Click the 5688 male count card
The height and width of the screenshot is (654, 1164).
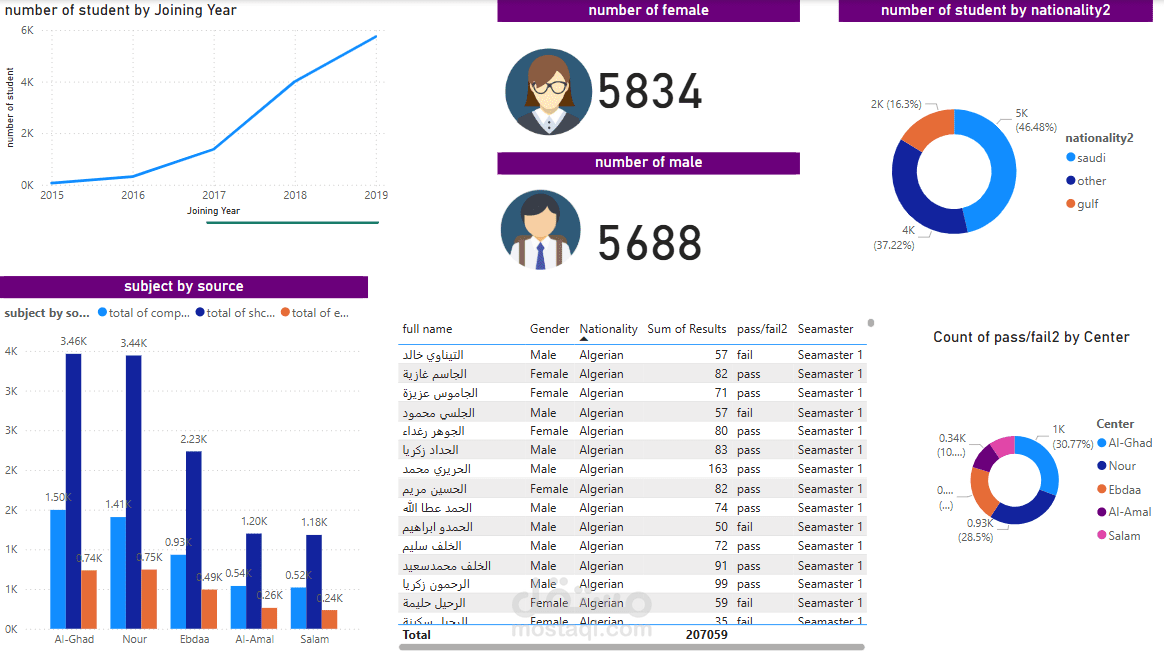650,243
